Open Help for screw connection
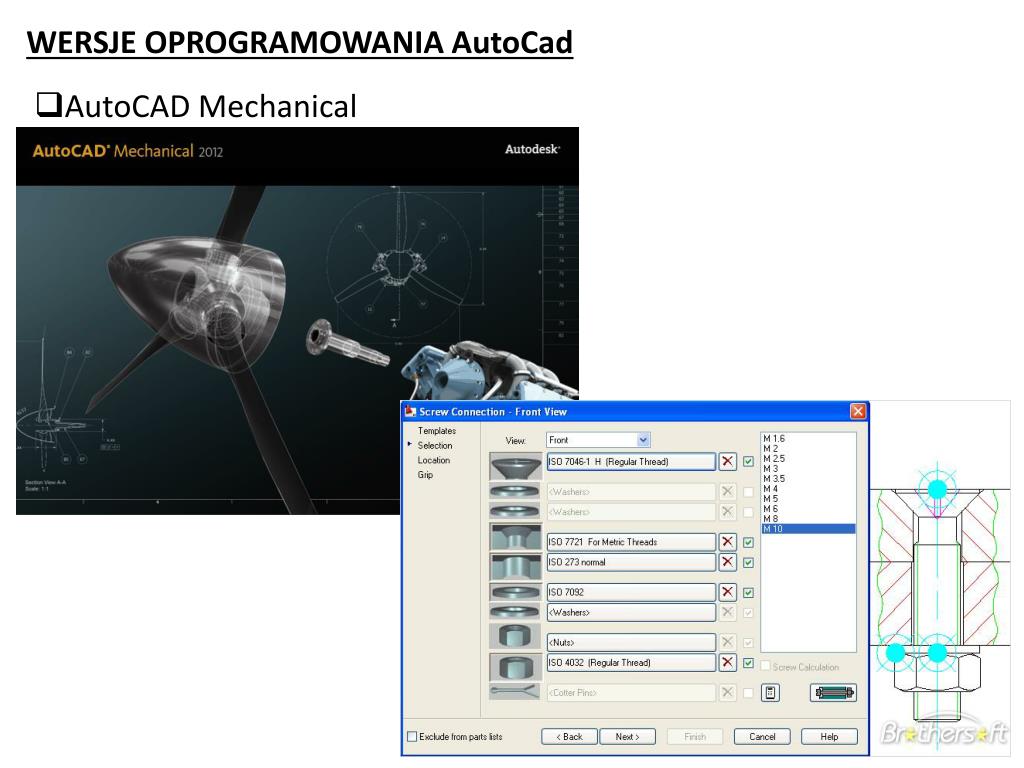The width and height of the screenshot is (1024, 768). coord(829,737)
